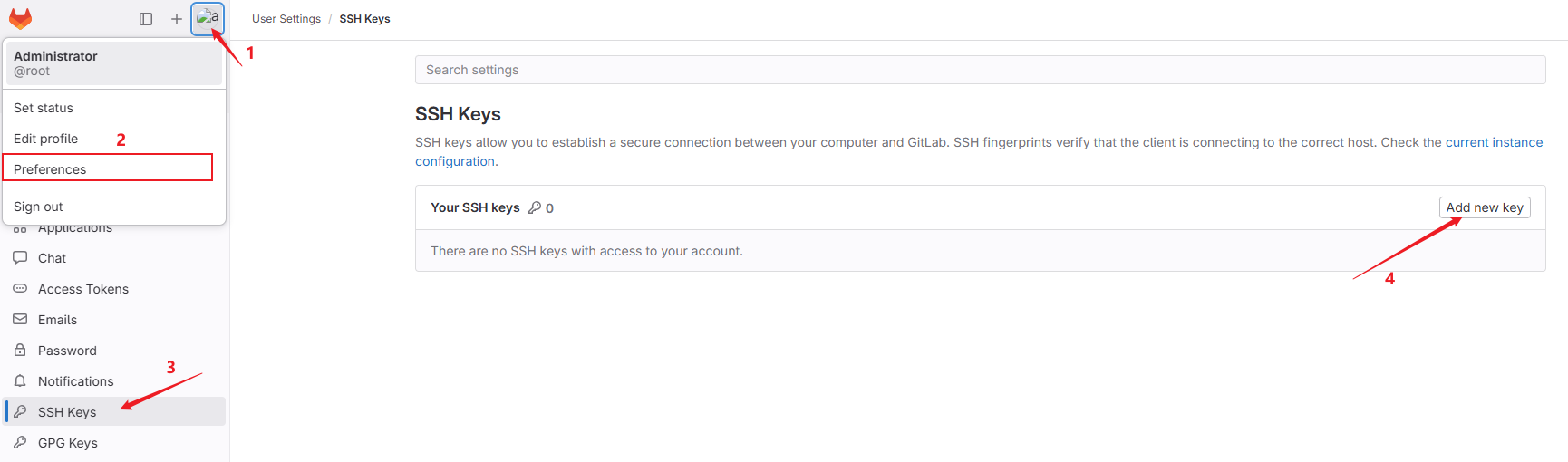The width and height of the screenshot is (1568, 462).
Task: Select Set status in user menu
Action: click(x=44, y=108)
